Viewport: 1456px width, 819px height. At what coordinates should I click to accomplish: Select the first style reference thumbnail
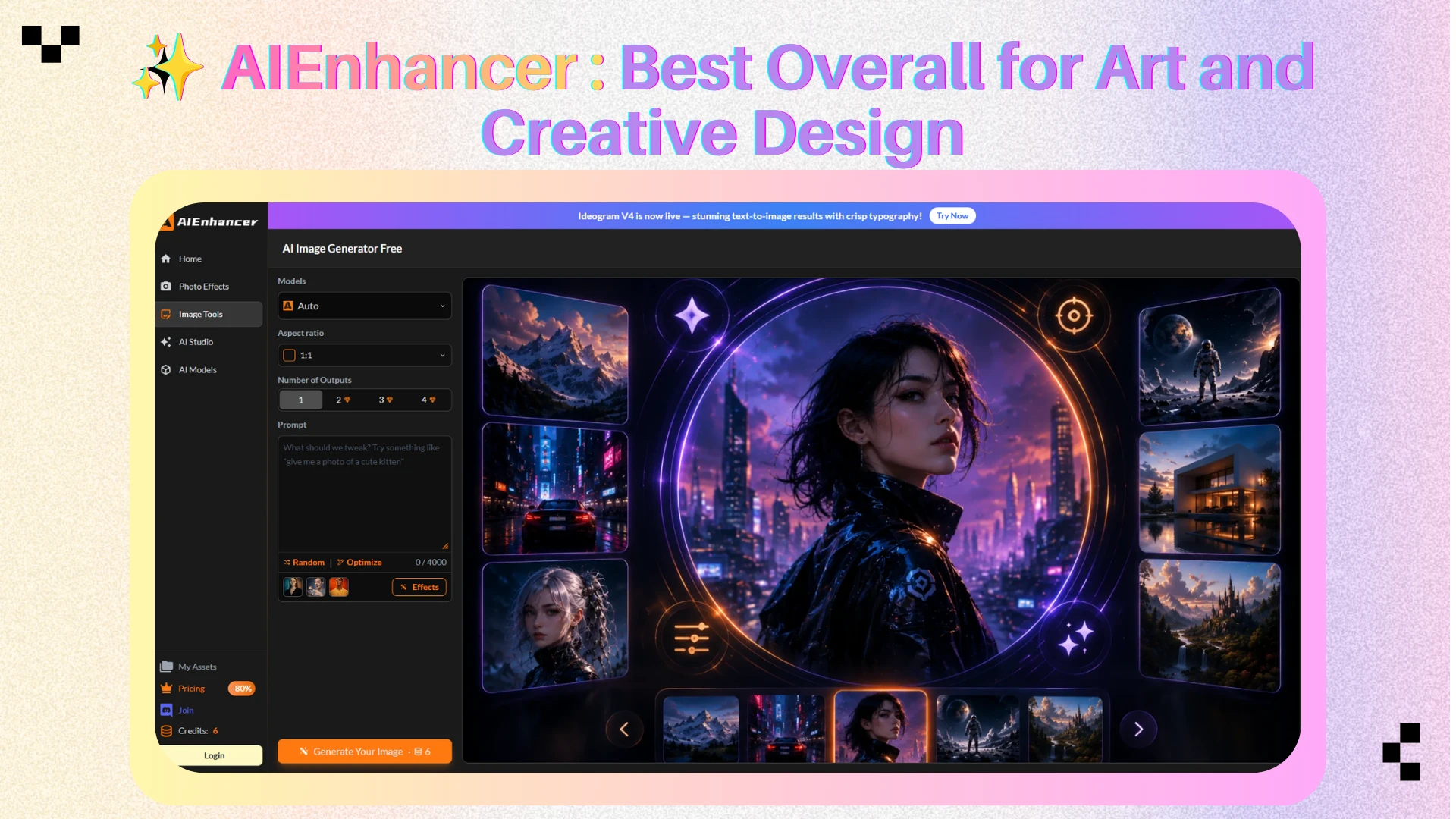[x=293, y=587]
